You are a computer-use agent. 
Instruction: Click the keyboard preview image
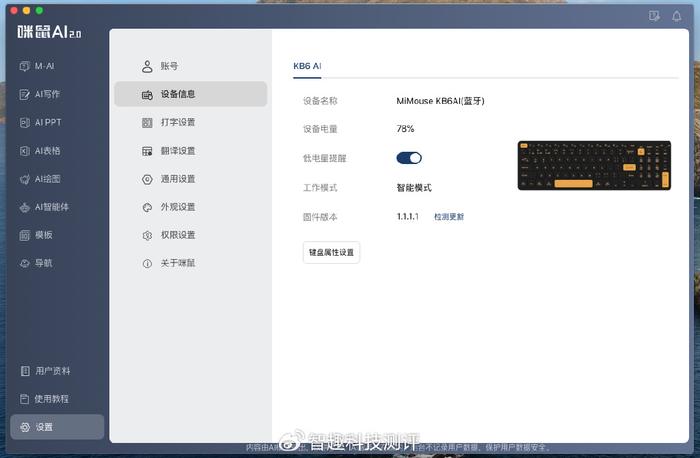(594, 166)
